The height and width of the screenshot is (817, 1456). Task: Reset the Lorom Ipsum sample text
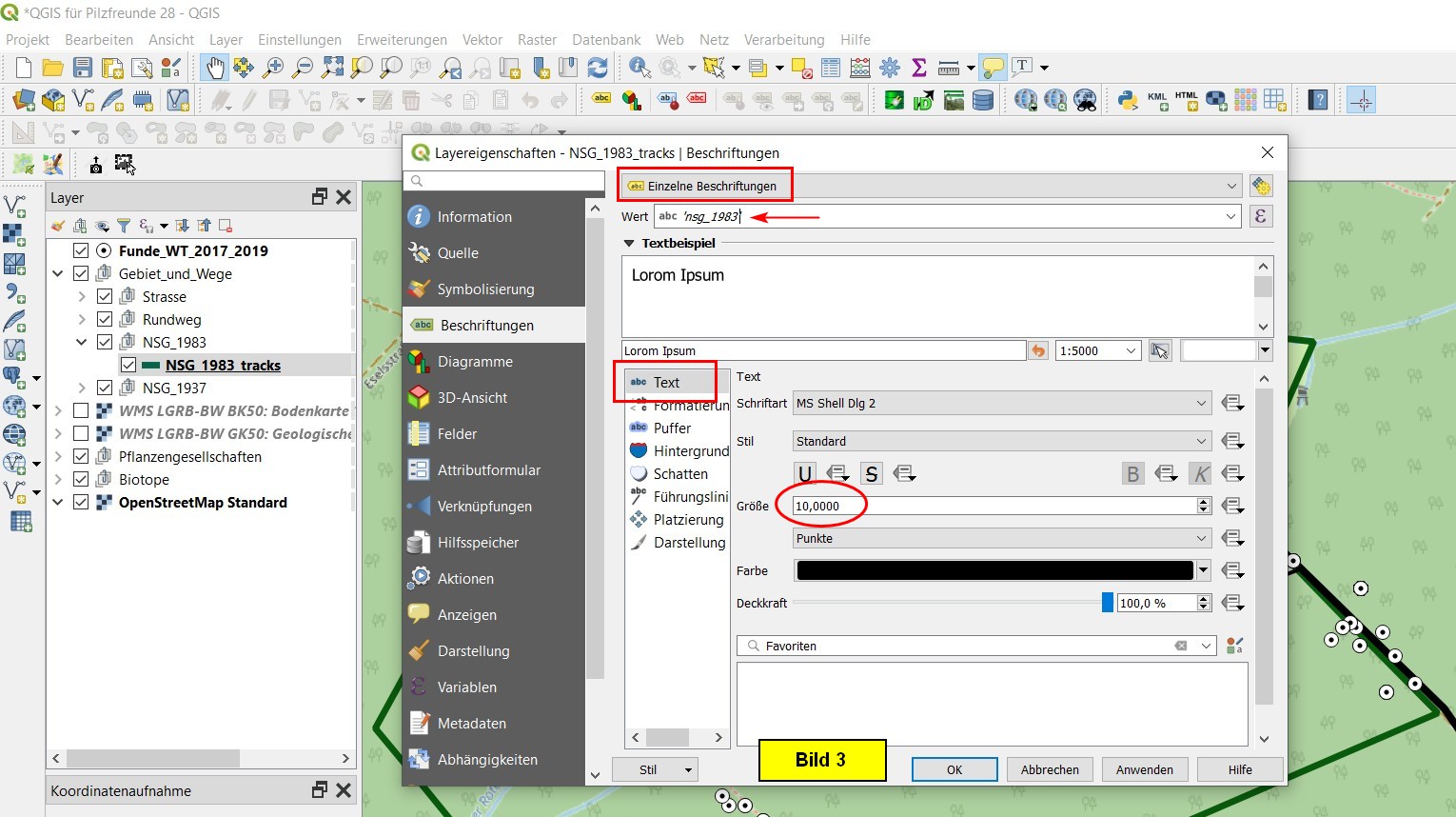click(1038, 351)
